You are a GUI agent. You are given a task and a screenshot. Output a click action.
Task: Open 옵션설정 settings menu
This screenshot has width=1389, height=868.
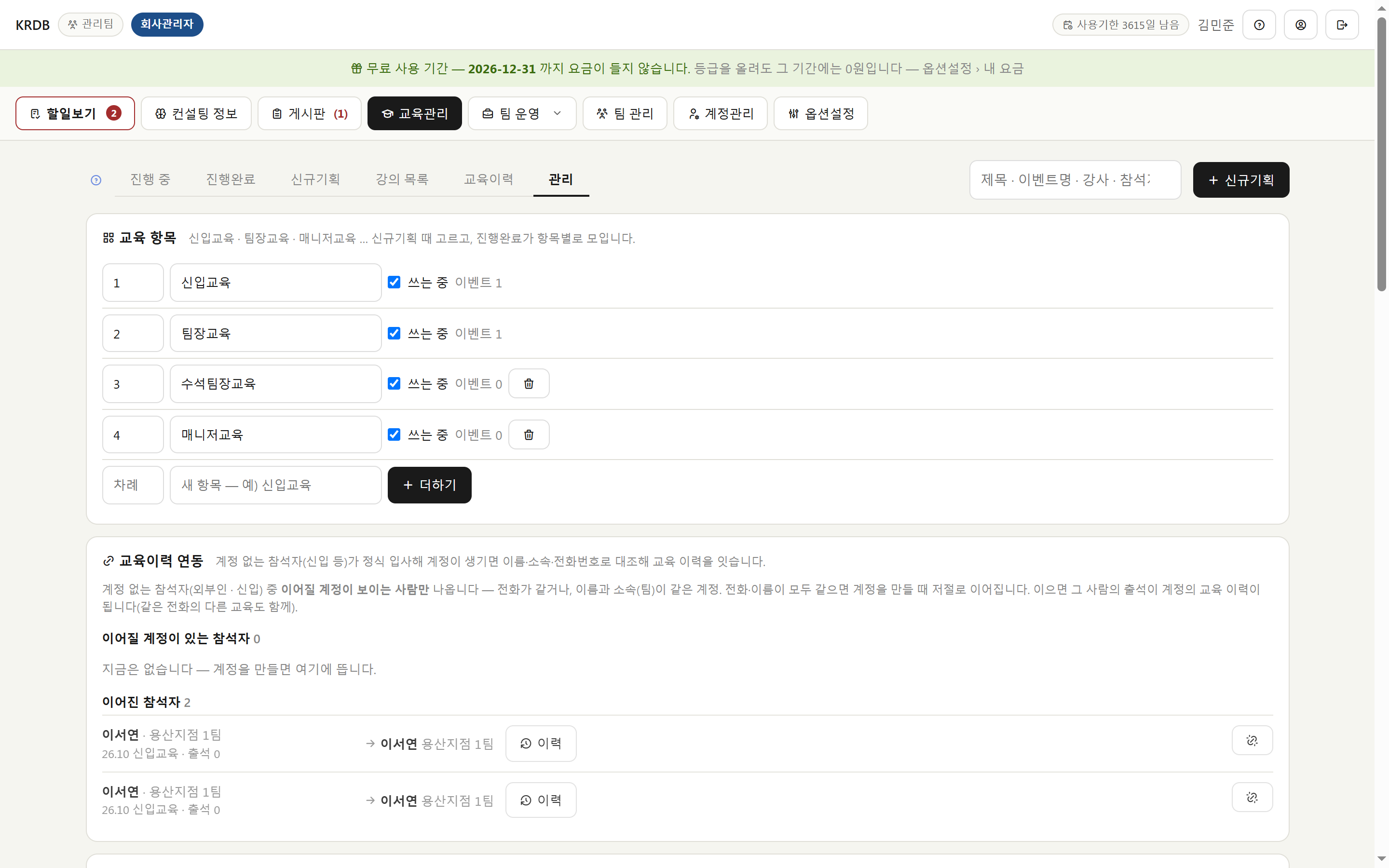click(x=821, y=113)
